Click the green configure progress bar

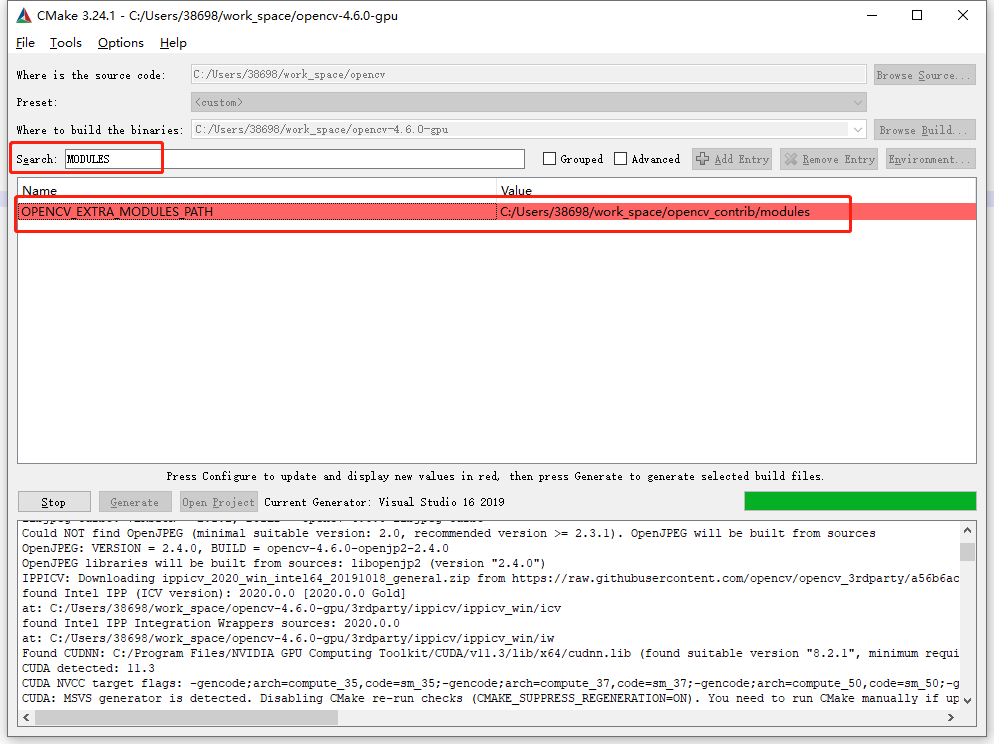(x=860, y=501)
